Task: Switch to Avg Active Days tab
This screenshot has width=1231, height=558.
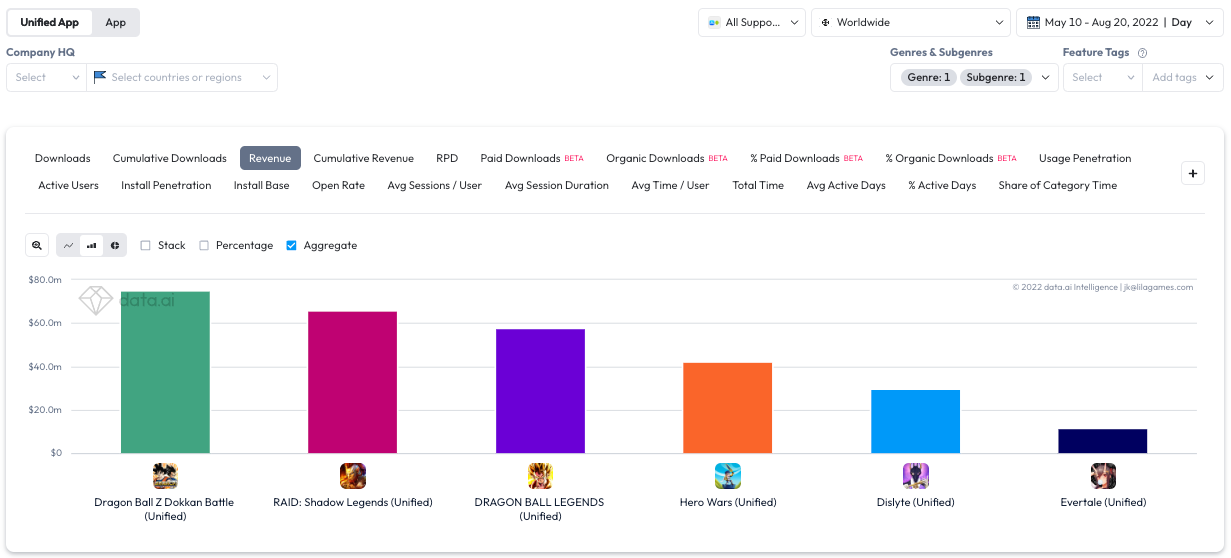Action: 846,185
